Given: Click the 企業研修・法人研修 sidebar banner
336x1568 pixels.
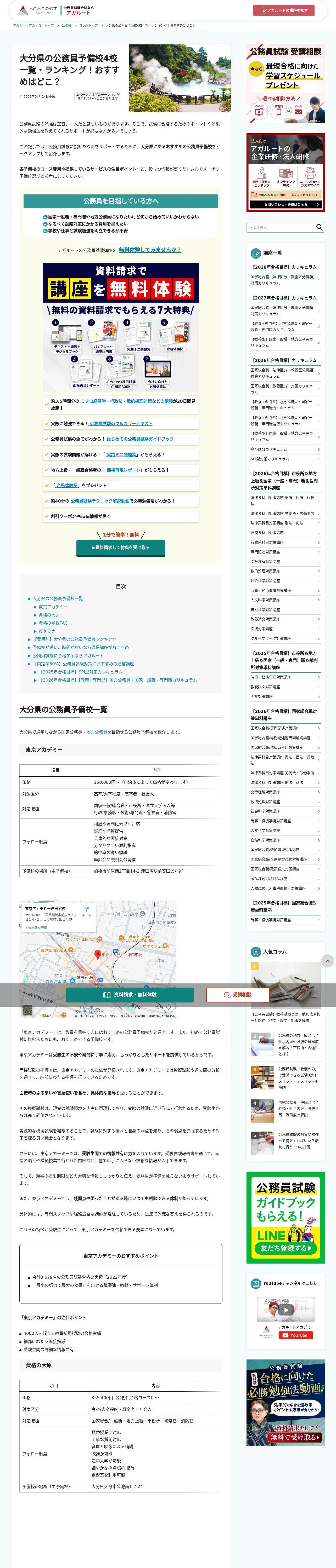Looking at the screenshot, I should pos(285,172).
